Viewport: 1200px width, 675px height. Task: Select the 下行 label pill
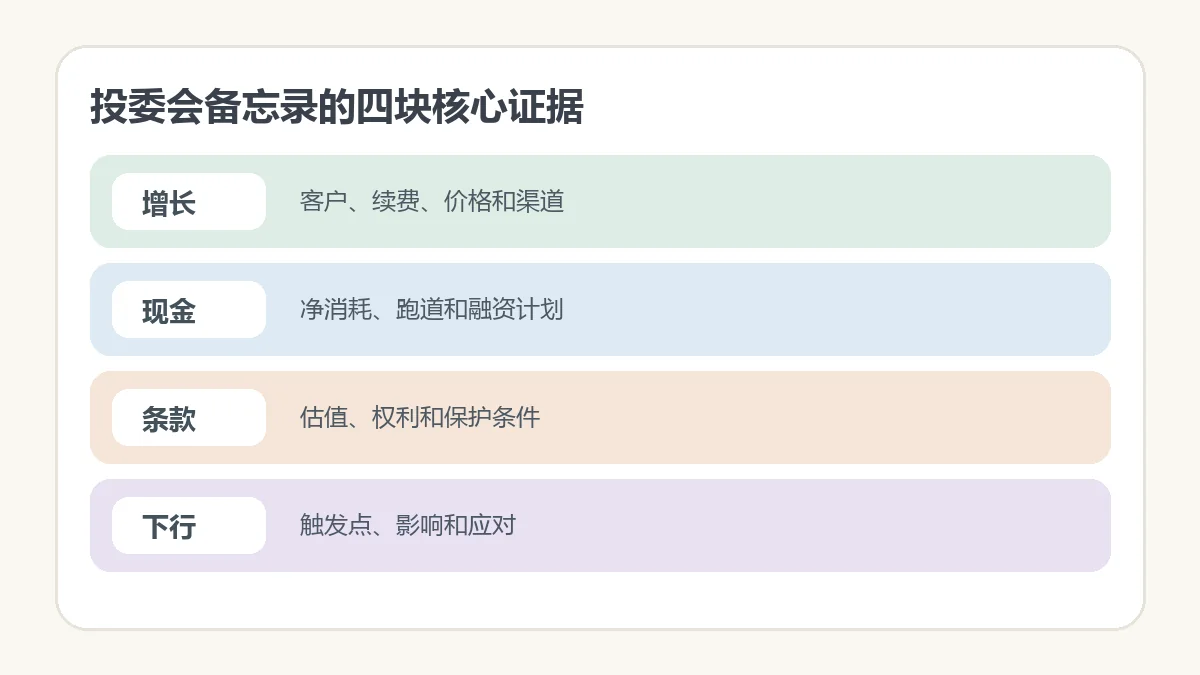(x=189, y=526)
